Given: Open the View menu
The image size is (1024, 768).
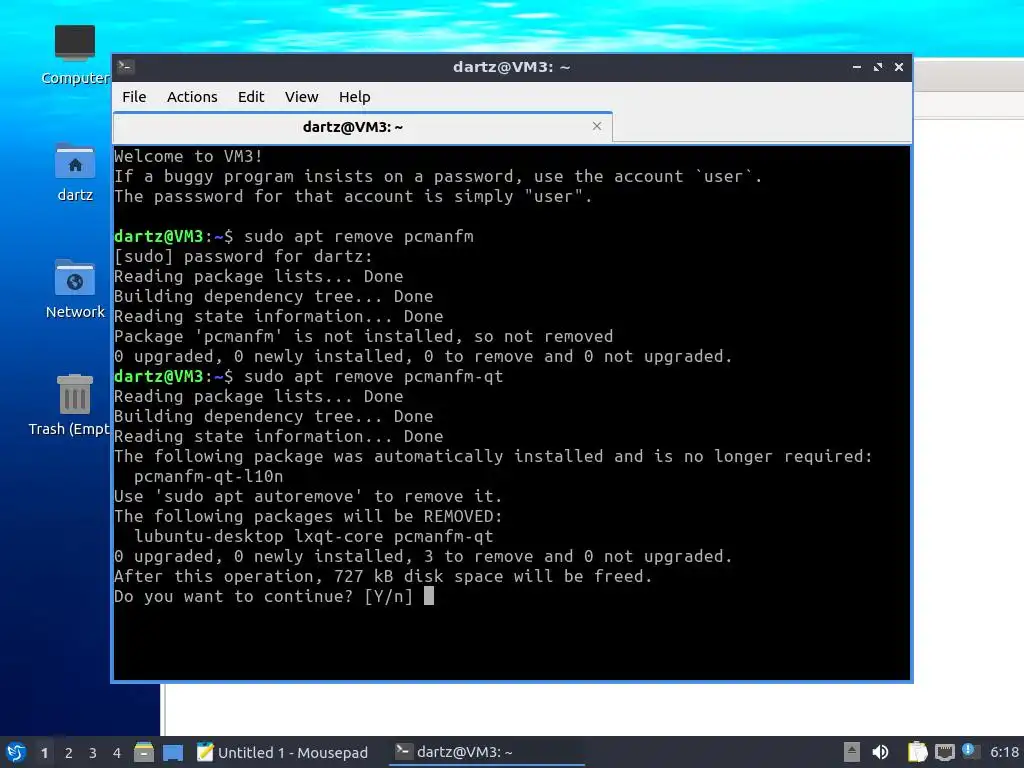Looking at the screenshot, I should click(301, 97).
